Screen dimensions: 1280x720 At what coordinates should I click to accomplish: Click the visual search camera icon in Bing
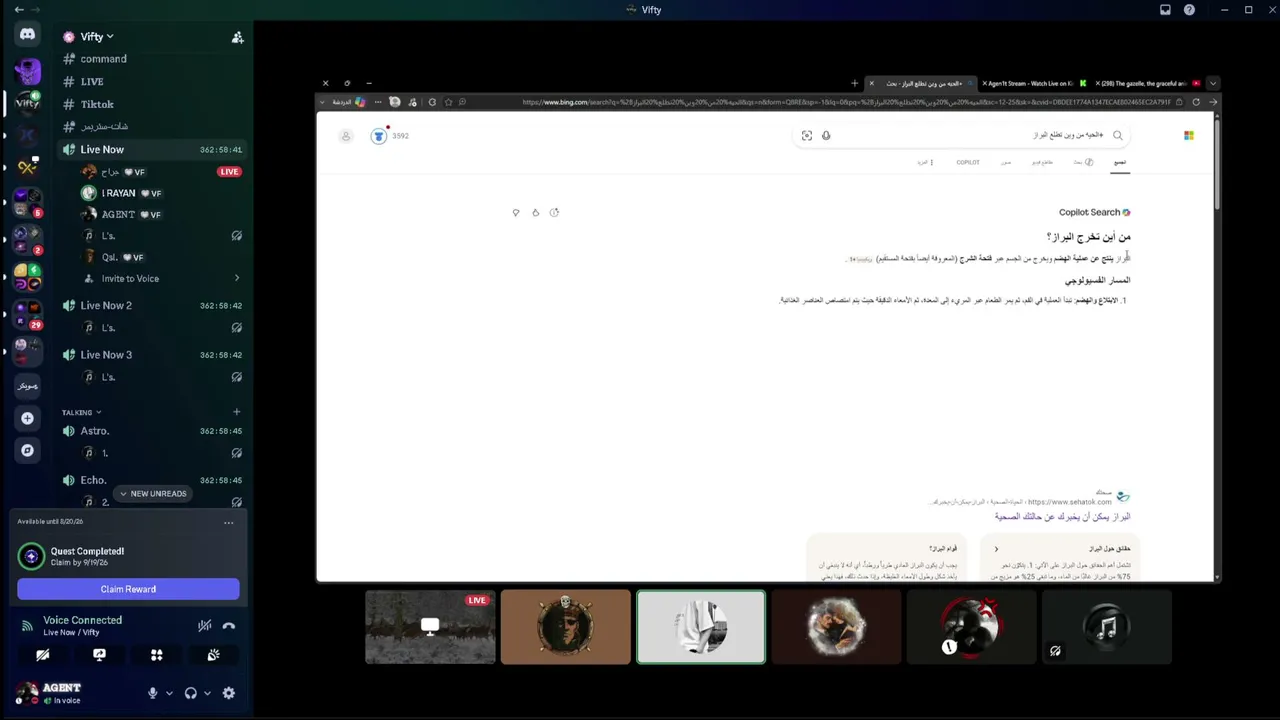pyautogui.click(x=807, y=135)
